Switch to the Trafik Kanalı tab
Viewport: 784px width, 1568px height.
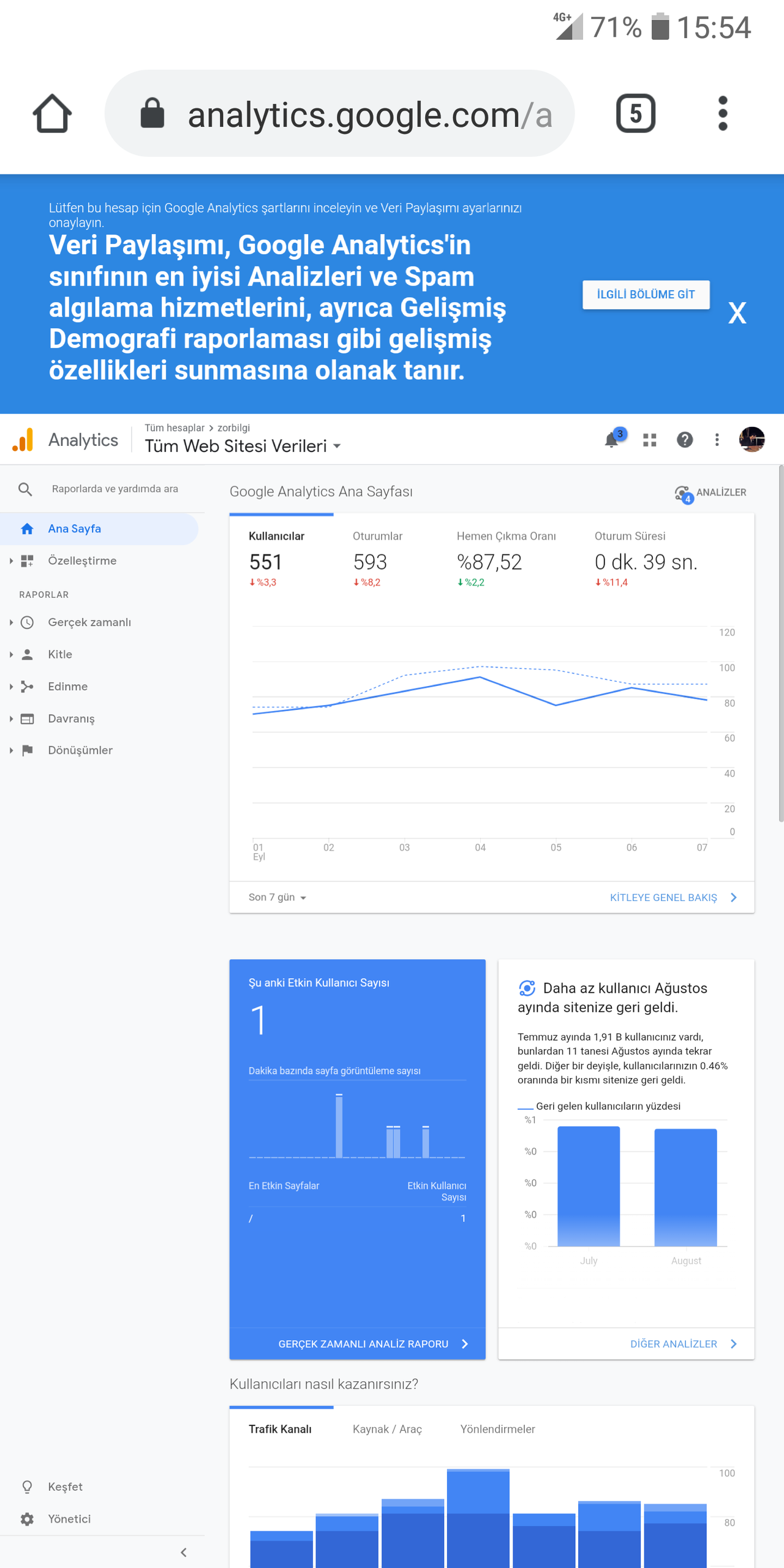[x=280, y=1429]
